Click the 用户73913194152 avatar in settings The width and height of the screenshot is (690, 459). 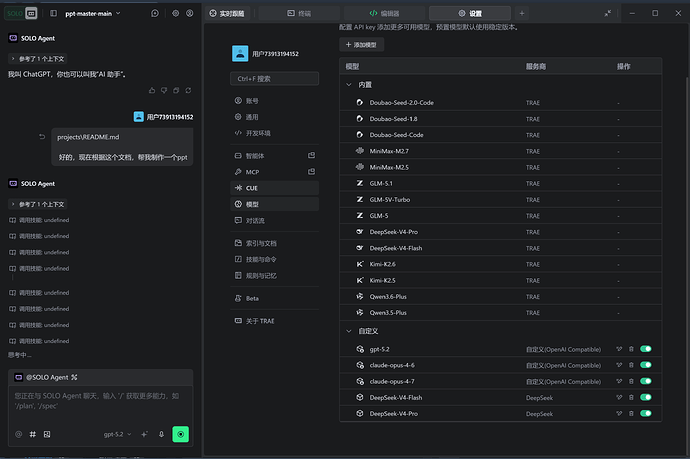tap(240, 54)
